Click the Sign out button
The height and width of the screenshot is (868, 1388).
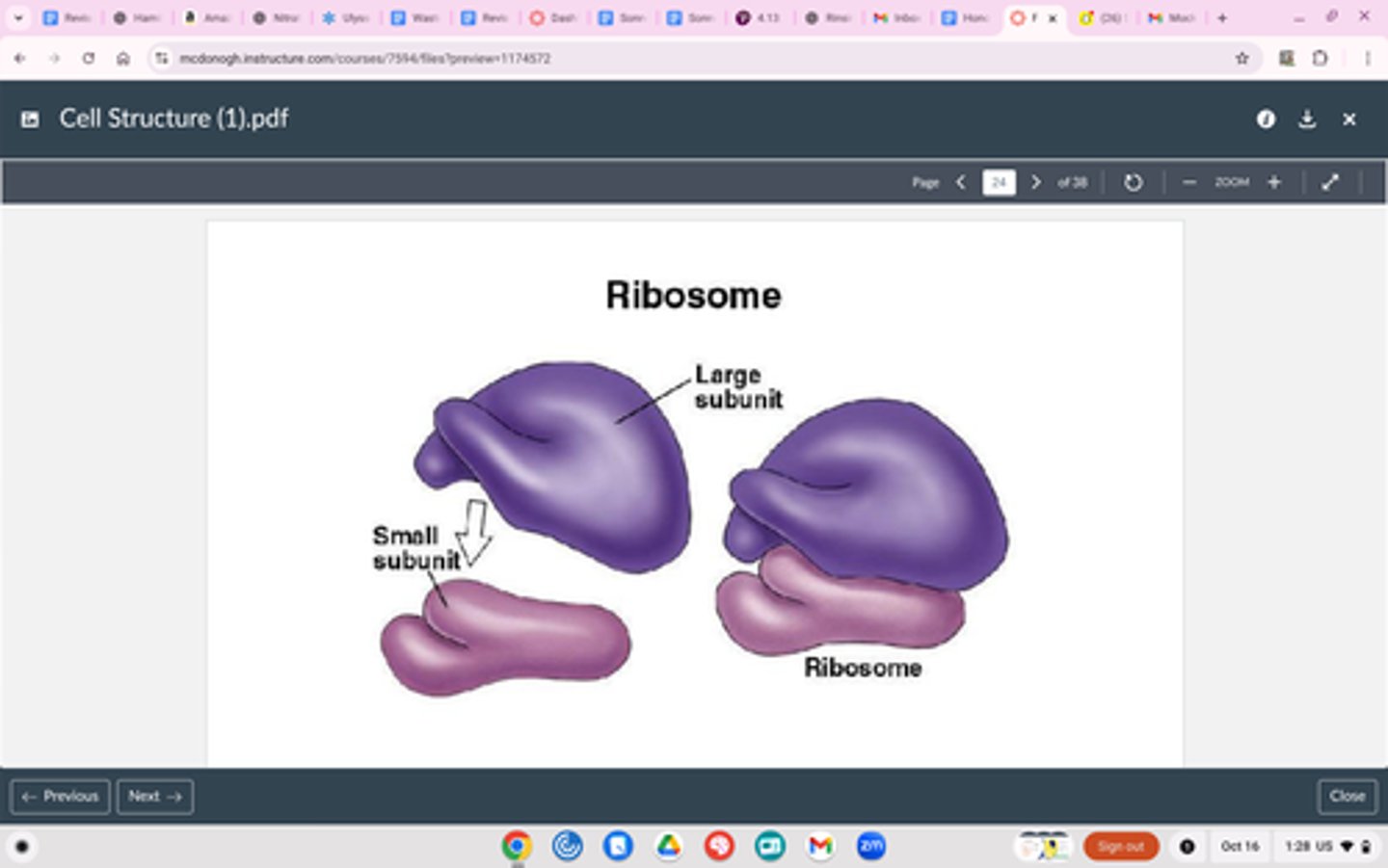click(x=1121, y=846)
